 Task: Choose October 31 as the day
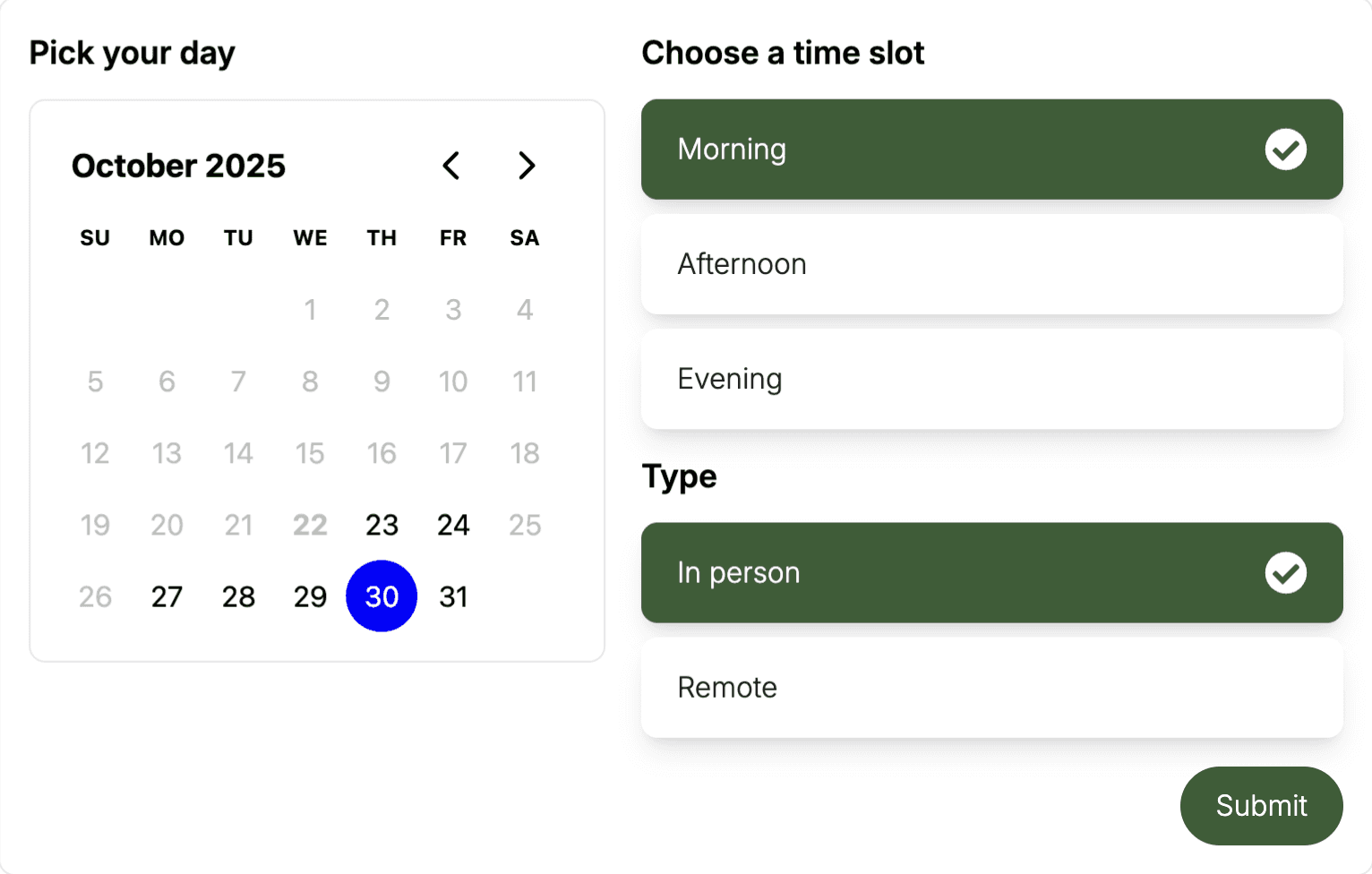[453, 596]
